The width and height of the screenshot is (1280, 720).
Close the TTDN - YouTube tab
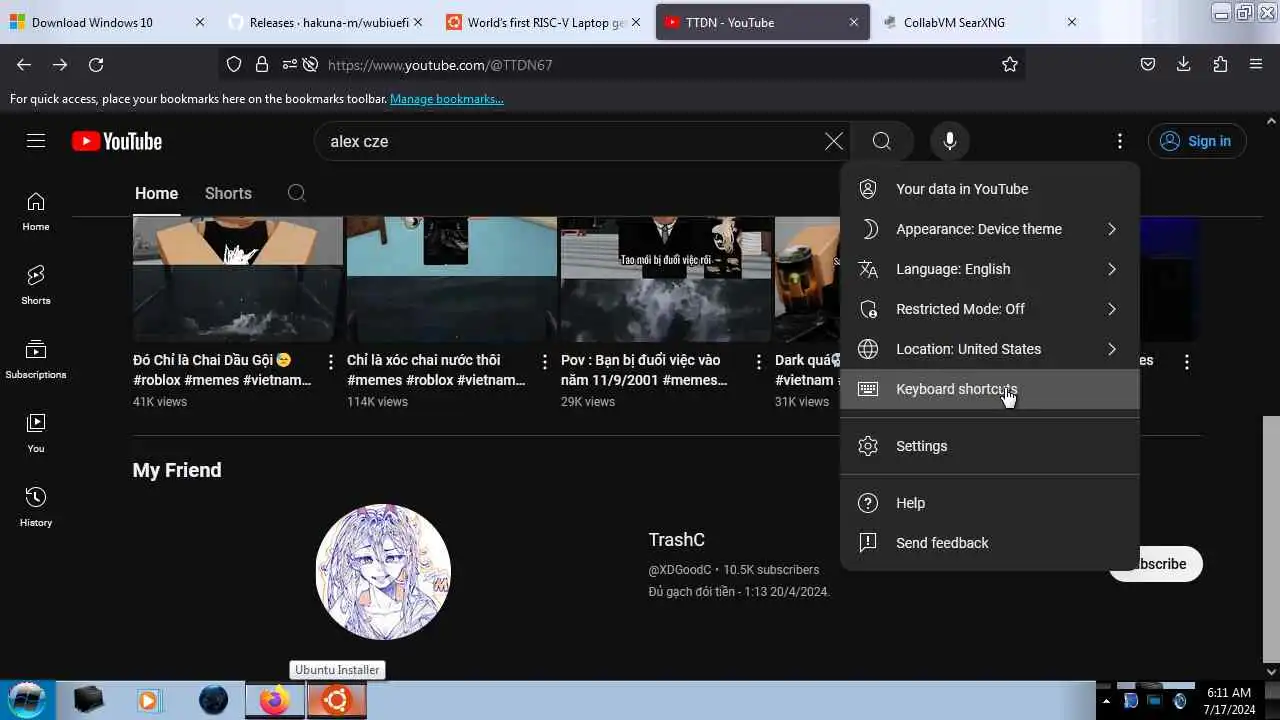854,22
